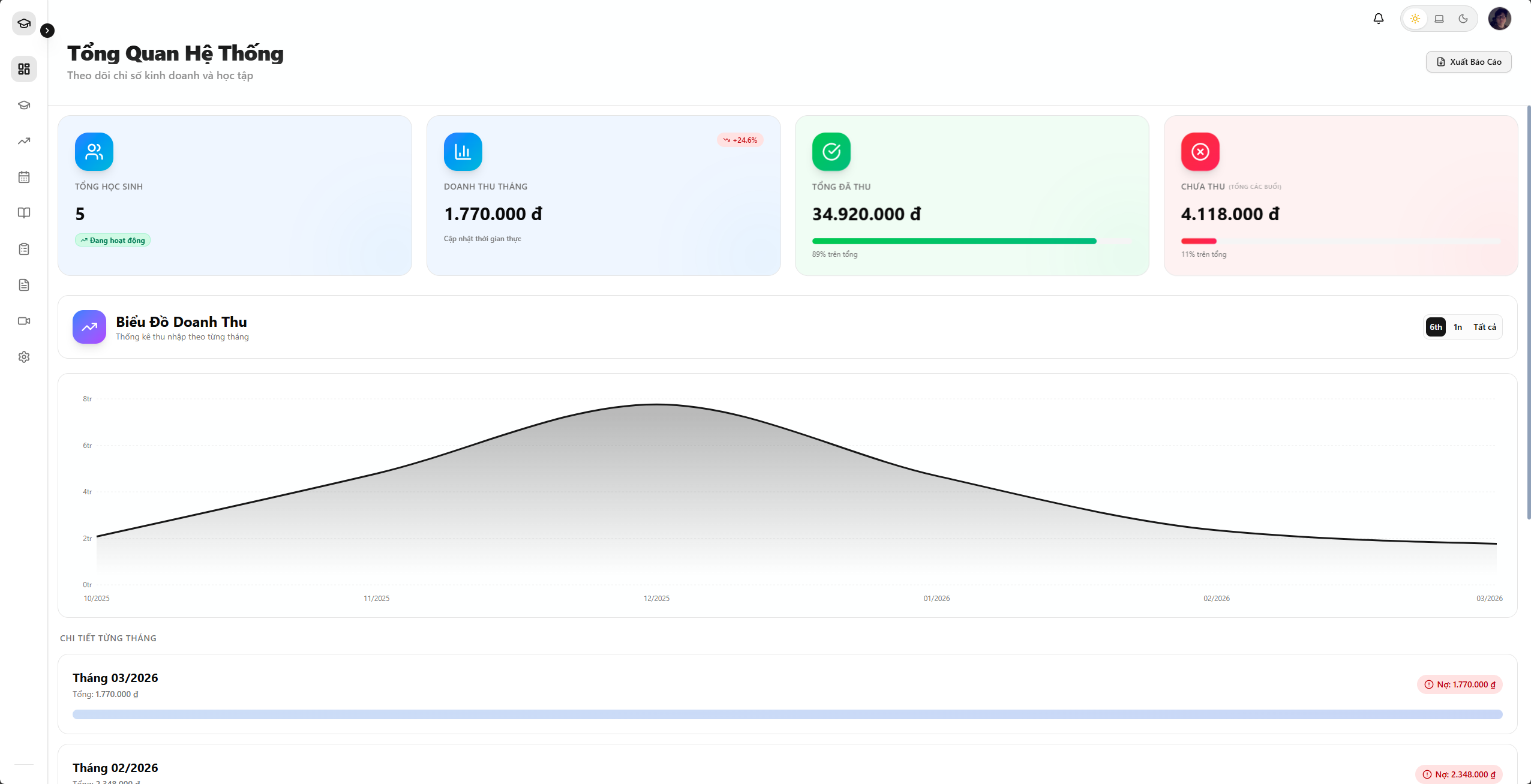
Task: Click the Đang hoạt động status badge
Action: pos(113,241)
